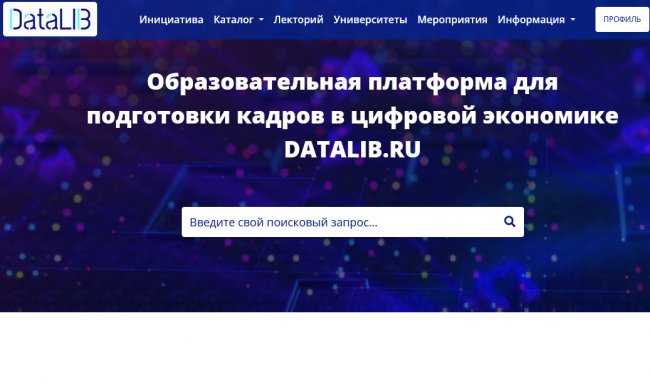Expand the Каталог dropdown arrow
The height and width of the screenshot is (385, 650).
coord(261,19)
